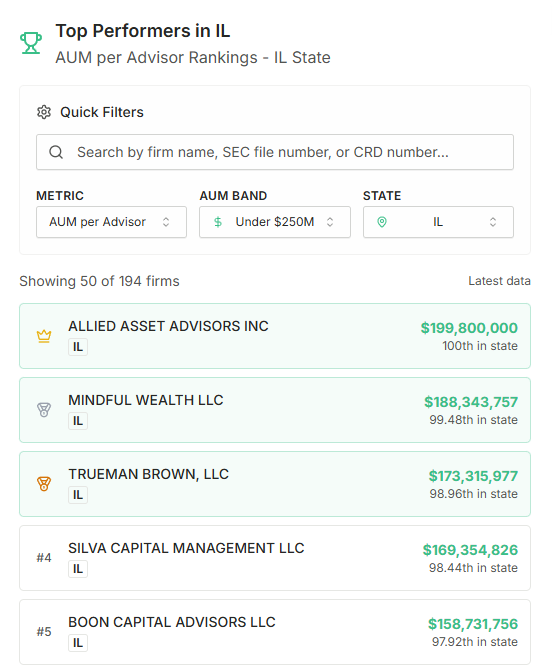Open SILVA CAPITAL MANAGEMENT LLC entry
The height and width of the screenshot is (665, 552).
coord(275,558)
